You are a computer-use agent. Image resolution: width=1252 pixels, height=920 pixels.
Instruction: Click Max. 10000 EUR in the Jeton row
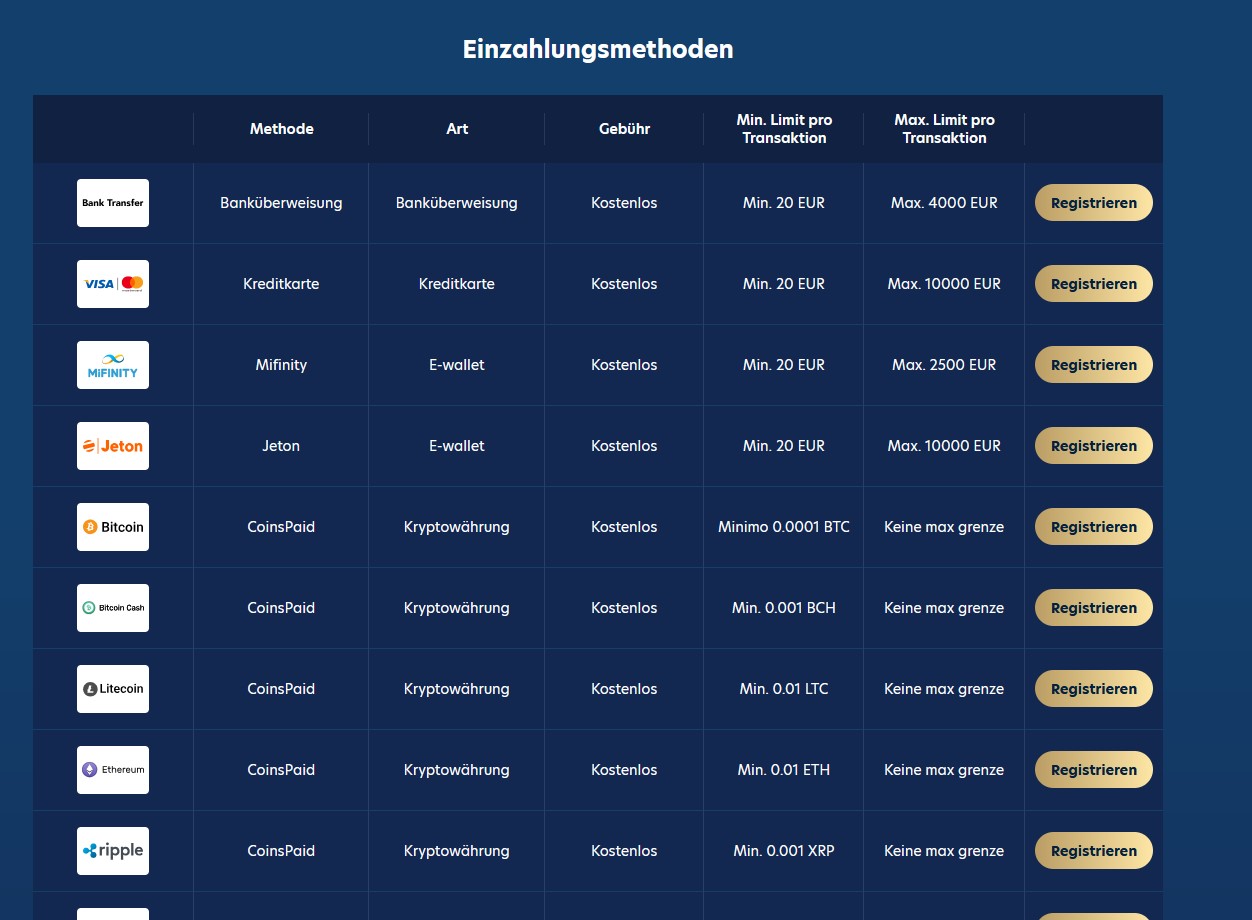click(x=944, y=446)
